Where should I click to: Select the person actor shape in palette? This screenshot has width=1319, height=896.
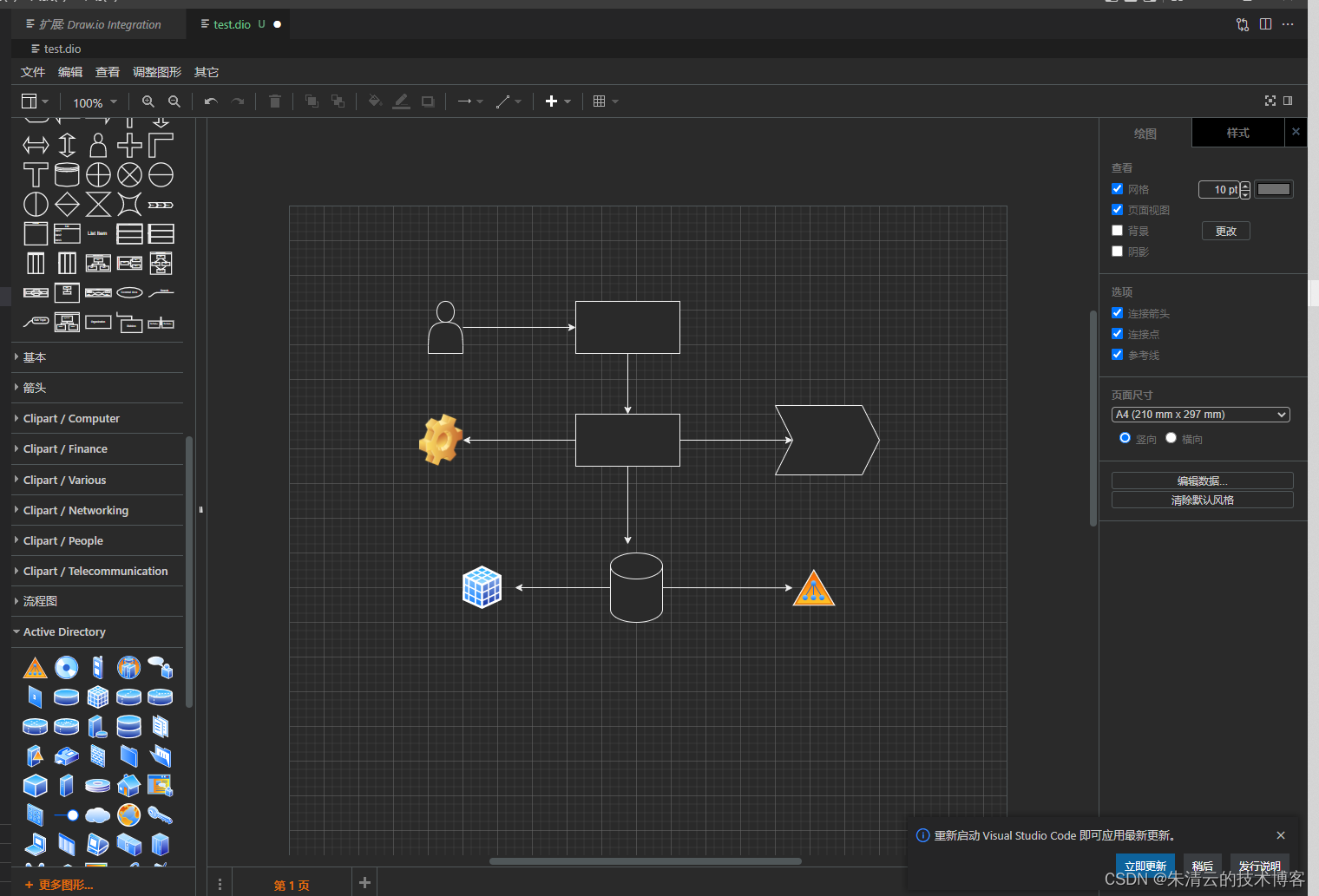pos(98,145)
